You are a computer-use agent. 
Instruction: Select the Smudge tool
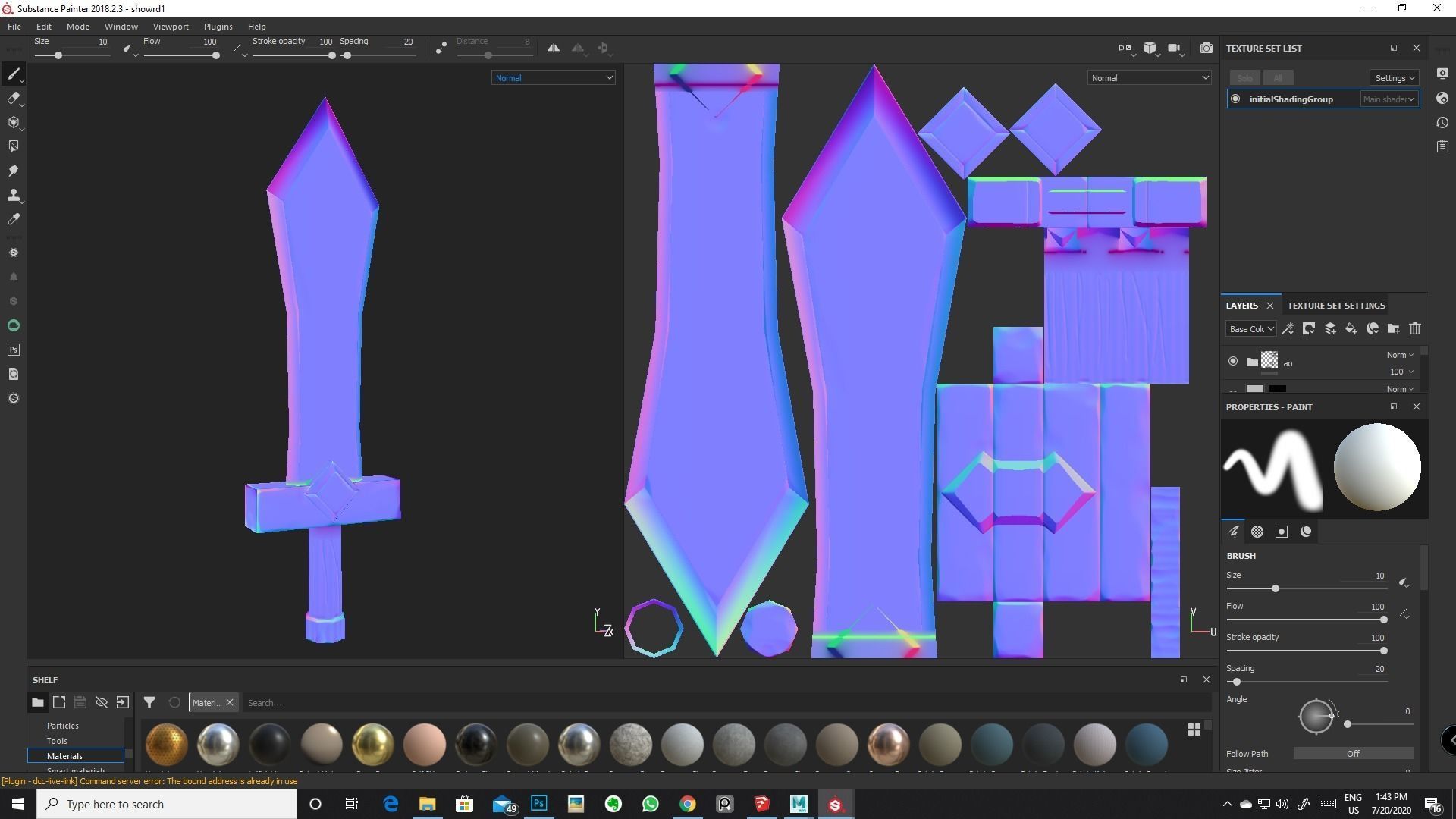[x=14, y=171]
